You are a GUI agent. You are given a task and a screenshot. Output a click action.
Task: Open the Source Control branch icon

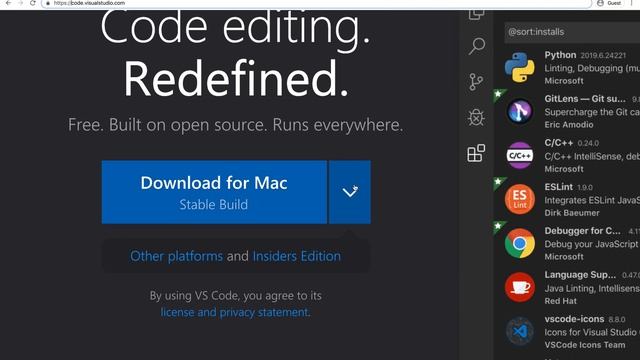point(476,82)
